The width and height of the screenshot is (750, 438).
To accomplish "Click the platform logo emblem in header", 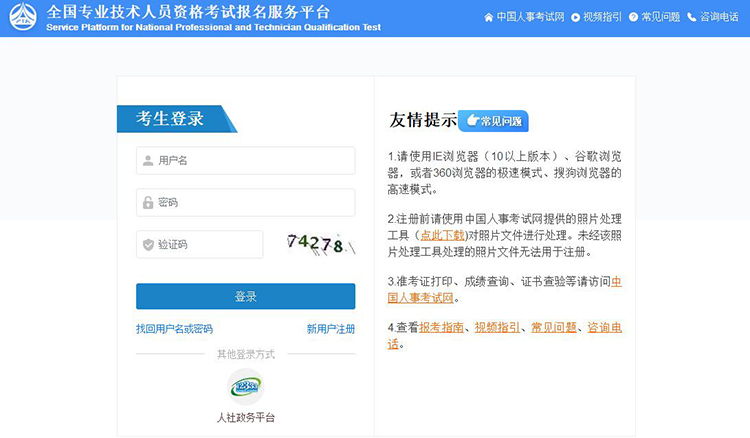I will [23, 17].
